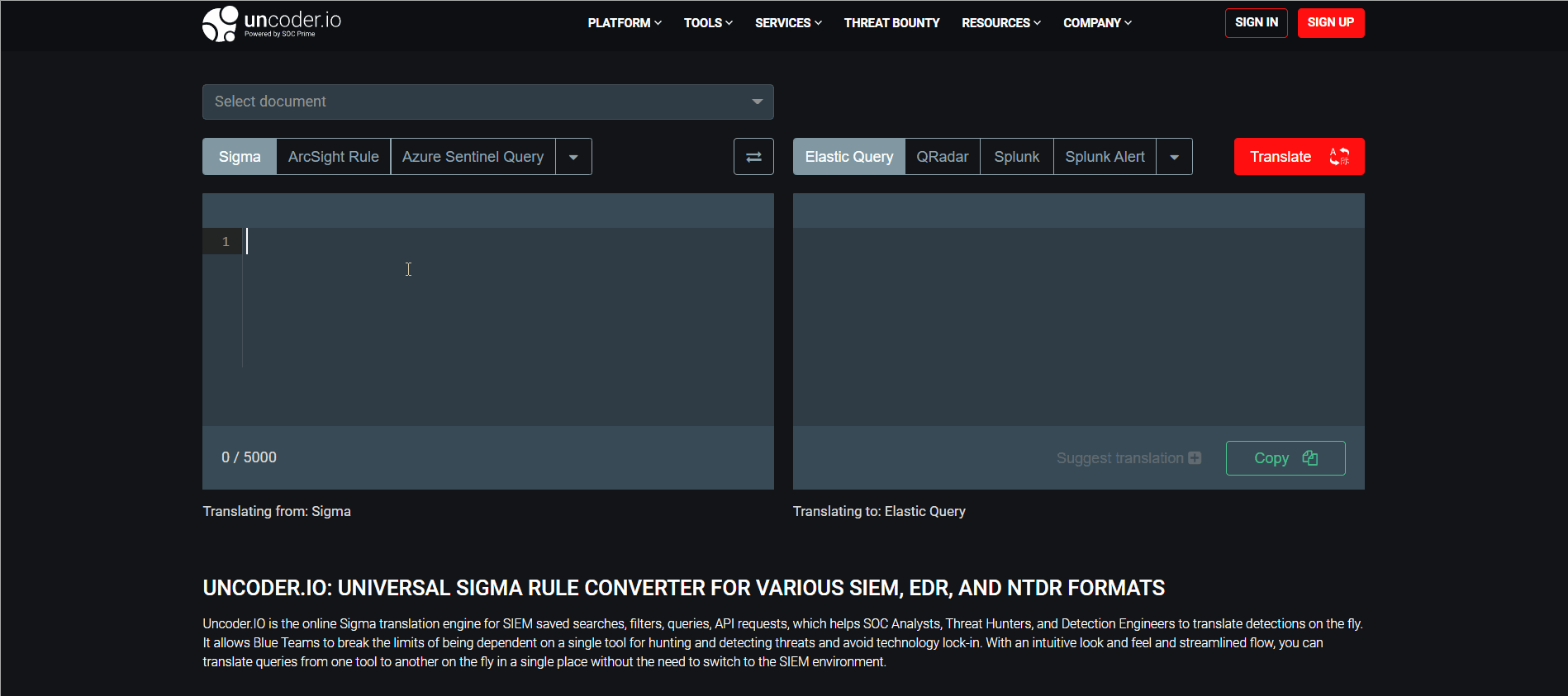This screenshot has width=1568, height=696.
Task: Click line number 1 in editor
Action: coord(225,242)
